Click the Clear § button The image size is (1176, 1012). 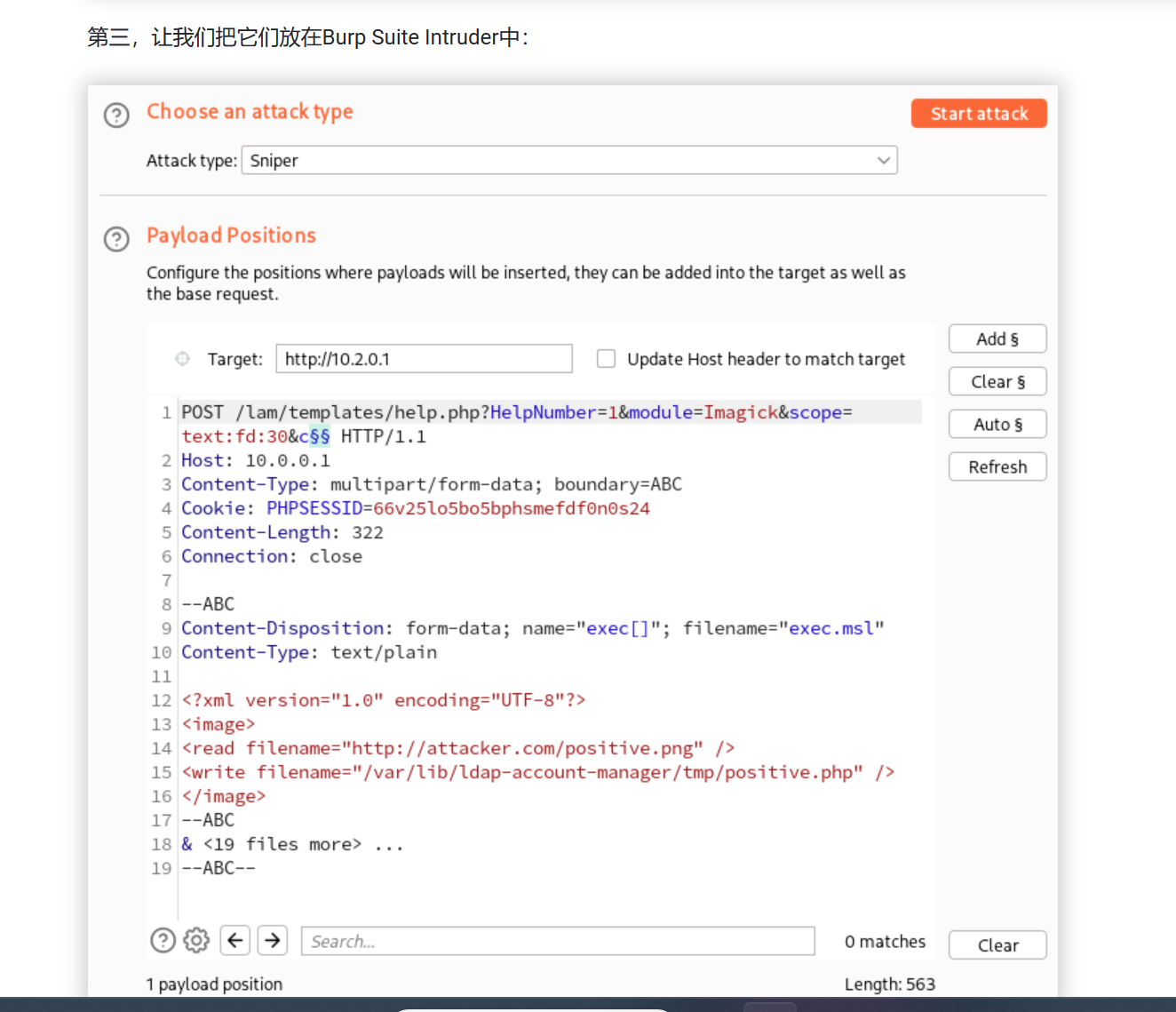997,382
